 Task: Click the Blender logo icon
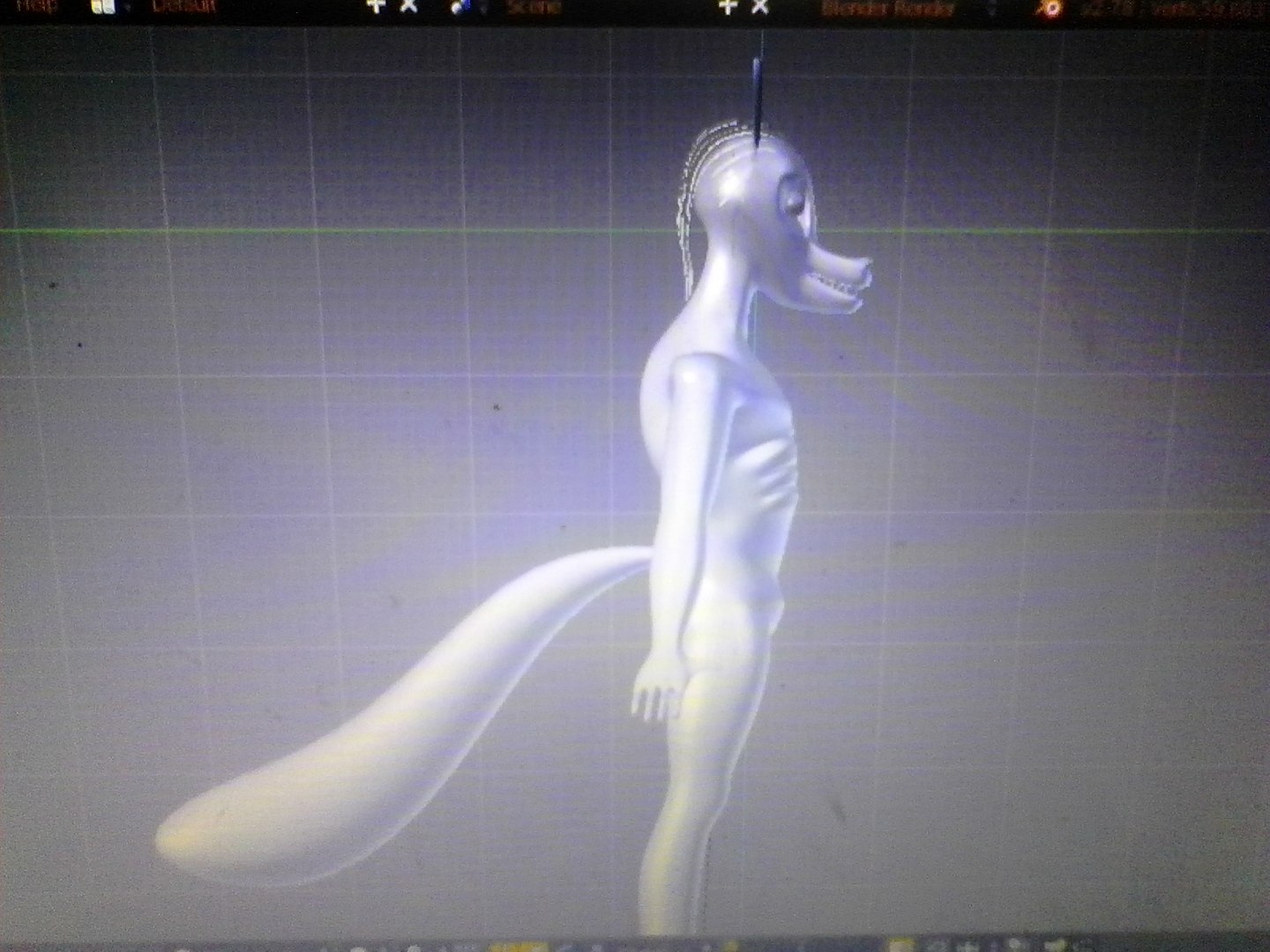(1050, 9)
